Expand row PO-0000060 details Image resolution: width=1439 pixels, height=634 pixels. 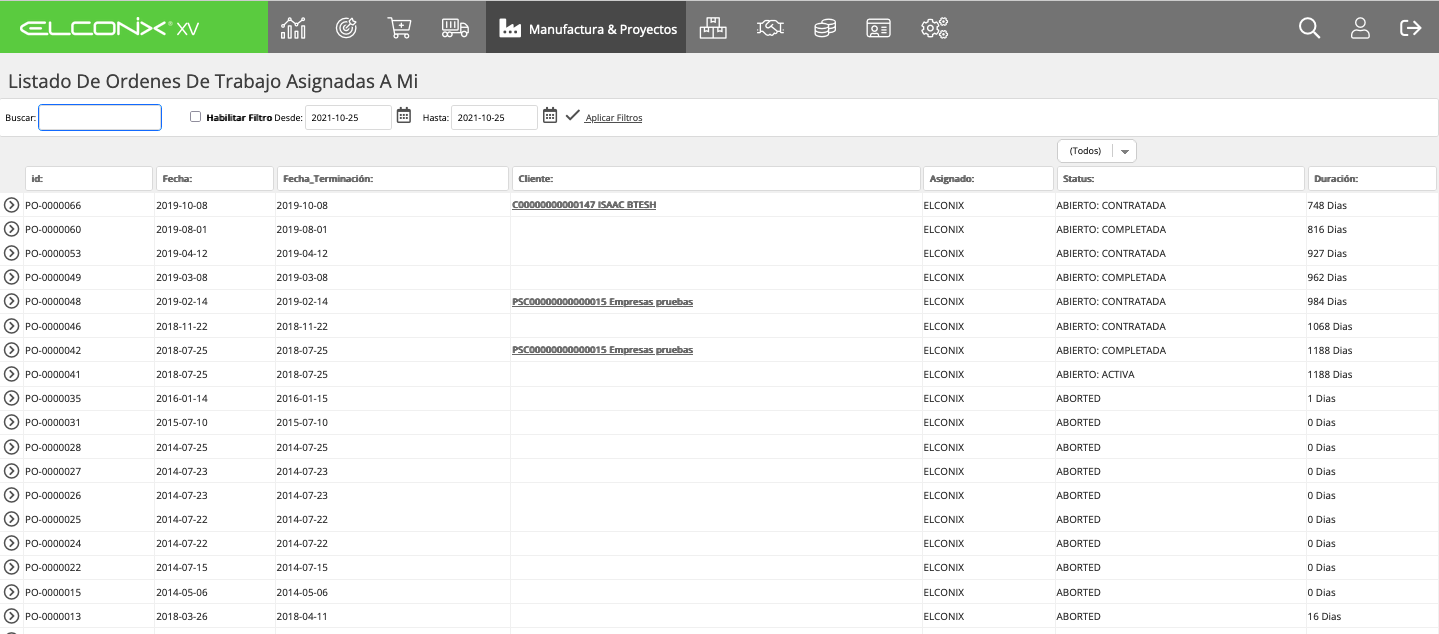(12, 229)
